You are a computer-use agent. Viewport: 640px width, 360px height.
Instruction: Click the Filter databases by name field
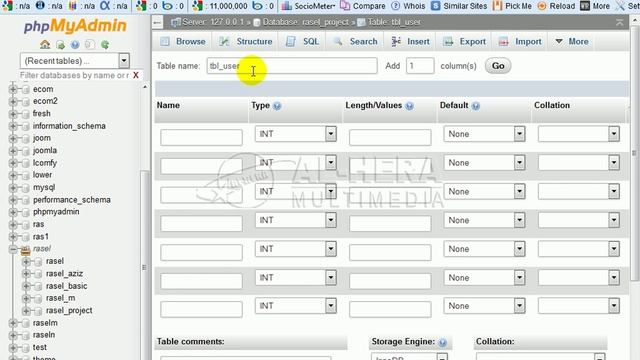[x=75, y=76]
